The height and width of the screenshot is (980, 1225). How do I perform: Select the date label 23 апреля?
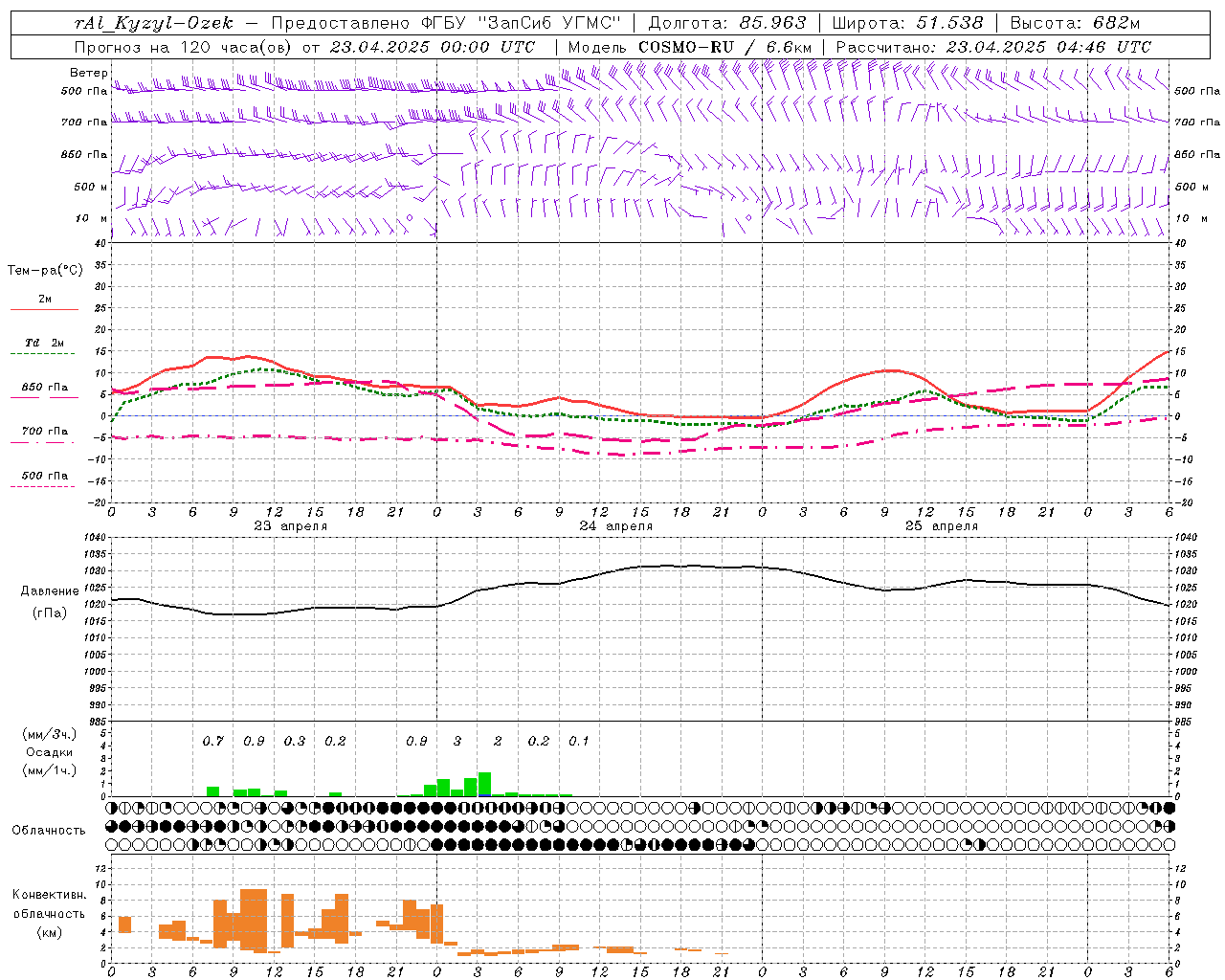pos(291,526)
